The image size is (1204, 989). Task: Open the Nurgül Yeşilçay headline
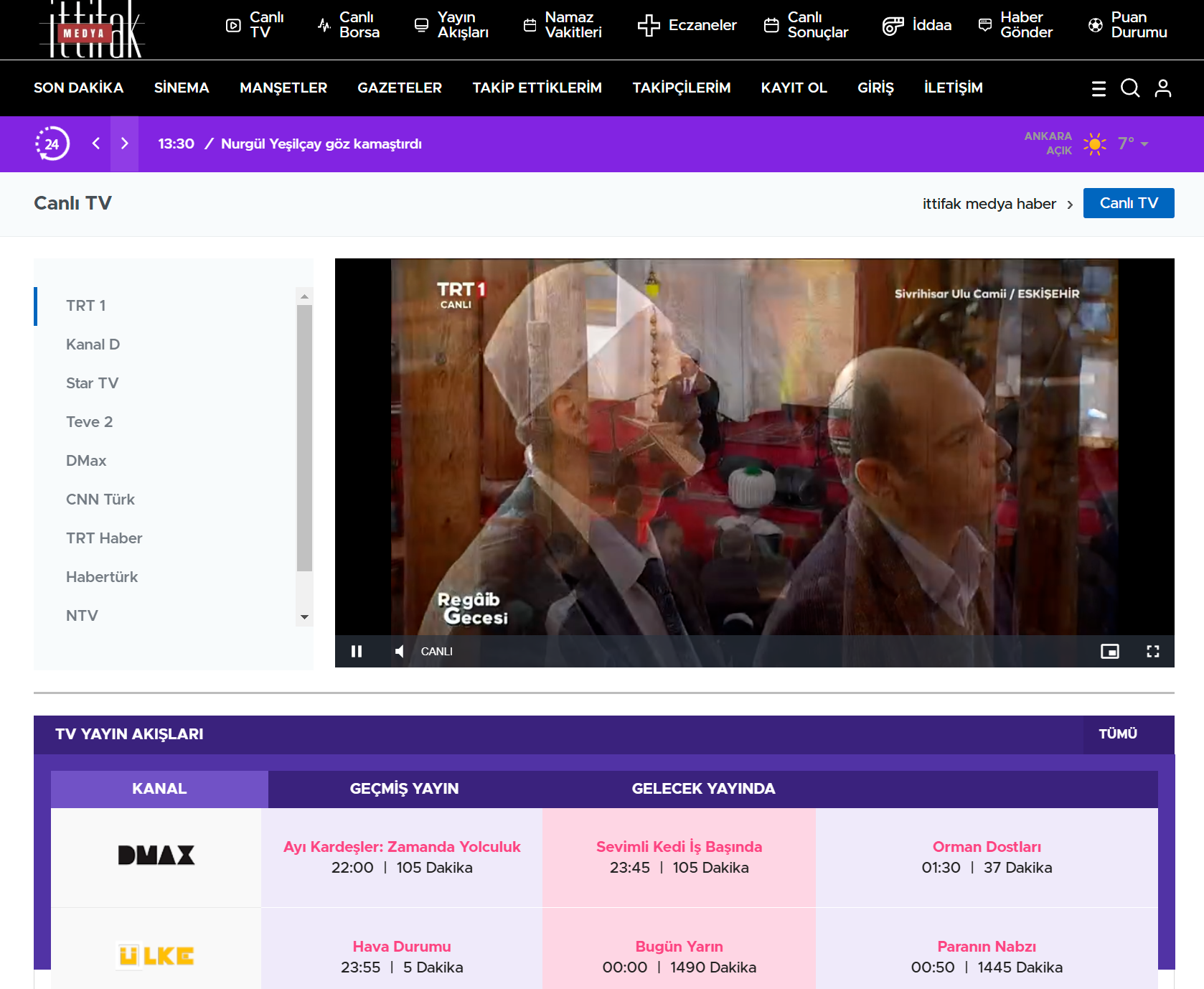321,144
